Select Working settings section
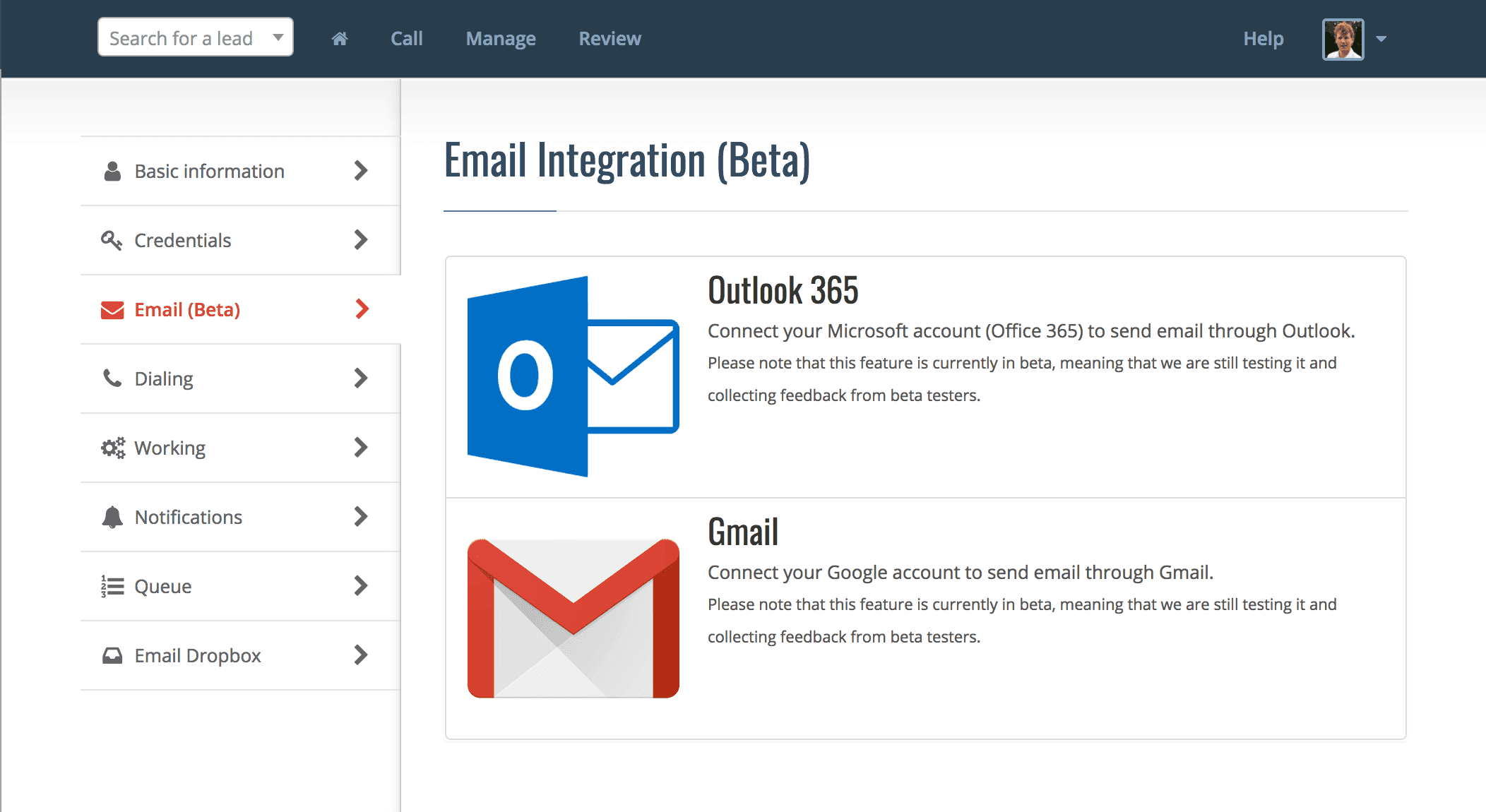The image size is (1486, 812). tap(240, 448)
